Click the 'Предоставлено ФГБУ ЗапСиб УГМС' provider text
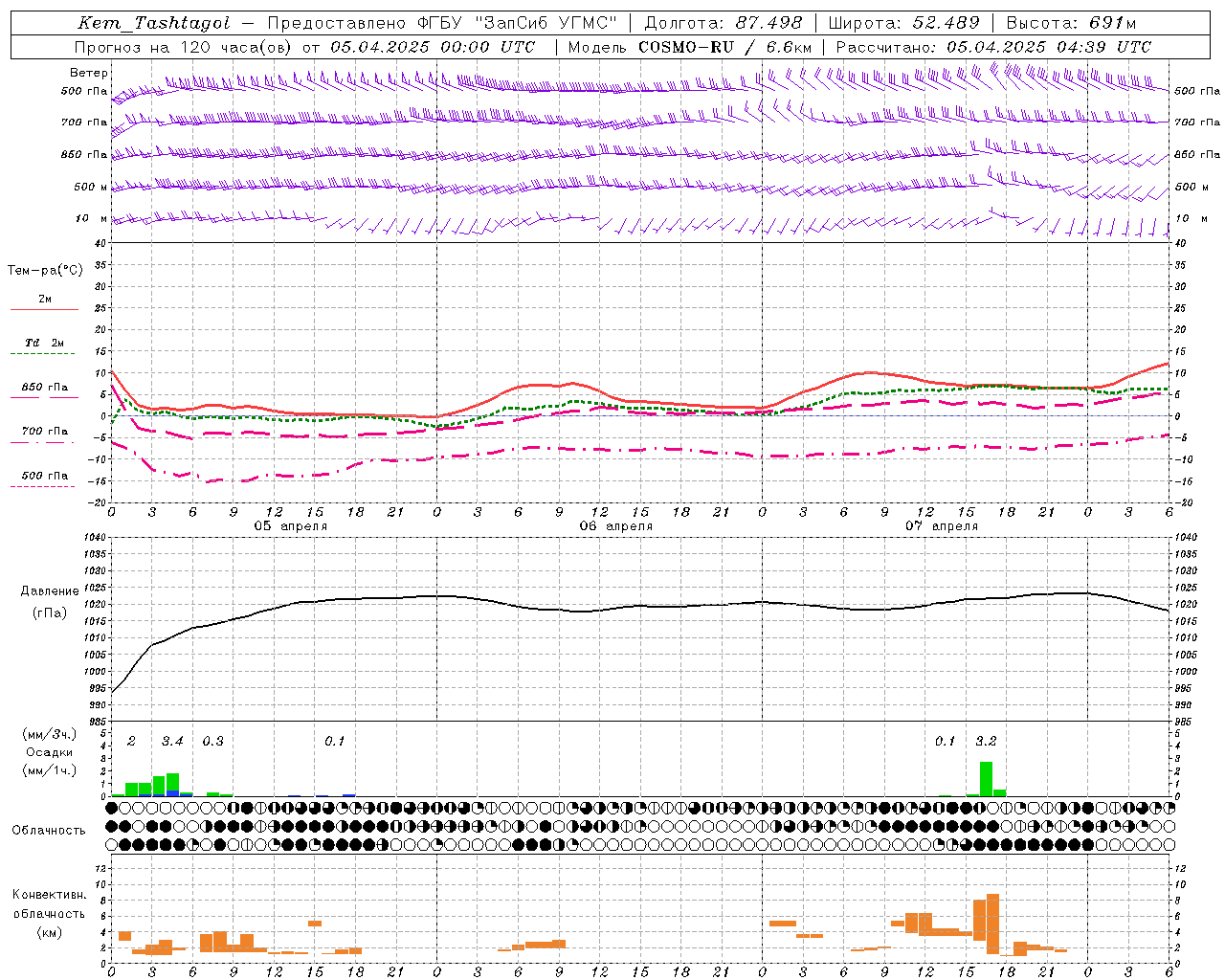Image resolution: width=1225 pixels, height=980 pixels. [442, 23]
